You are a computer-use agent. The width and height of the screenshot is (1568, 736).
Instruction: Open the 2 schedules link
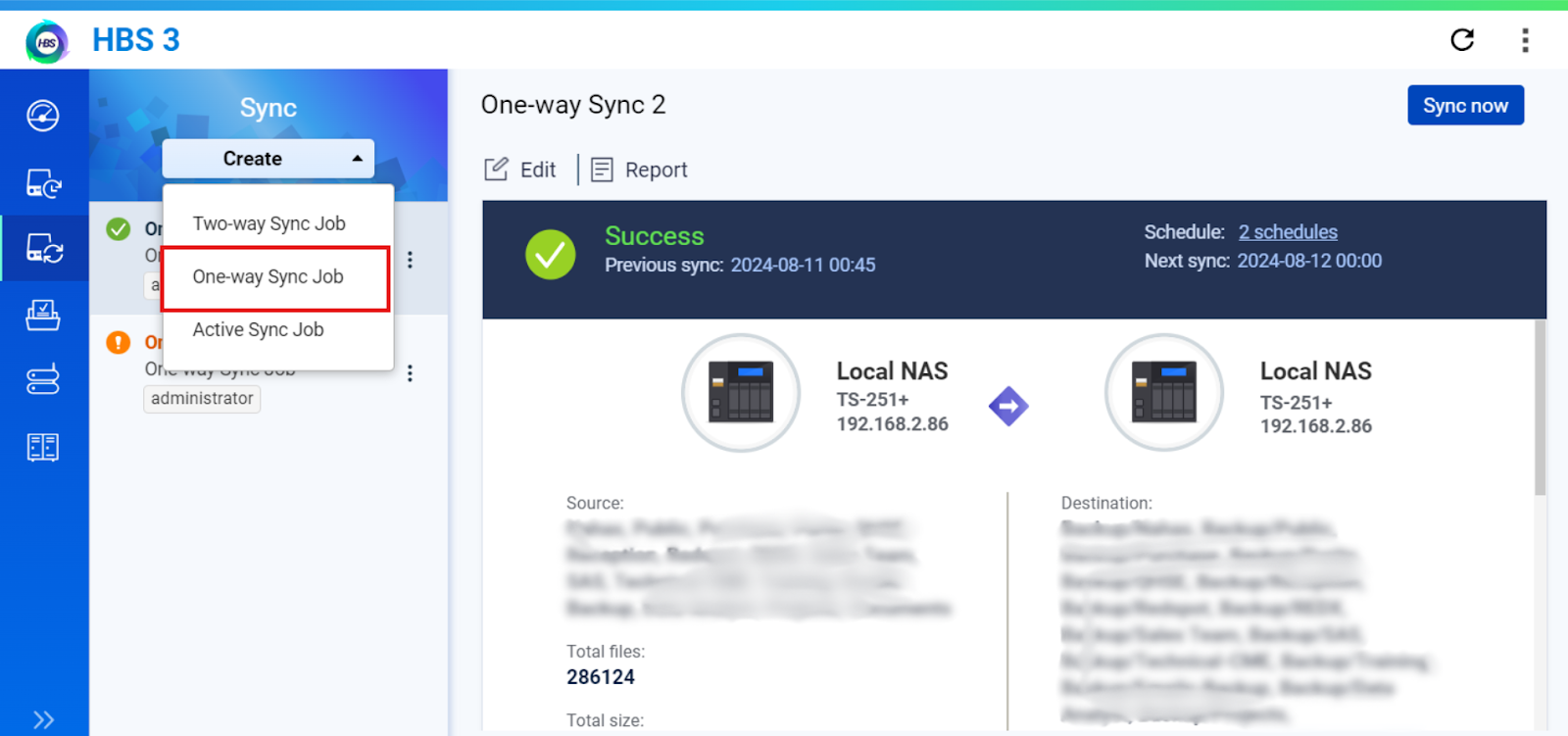pos(1288,232)
